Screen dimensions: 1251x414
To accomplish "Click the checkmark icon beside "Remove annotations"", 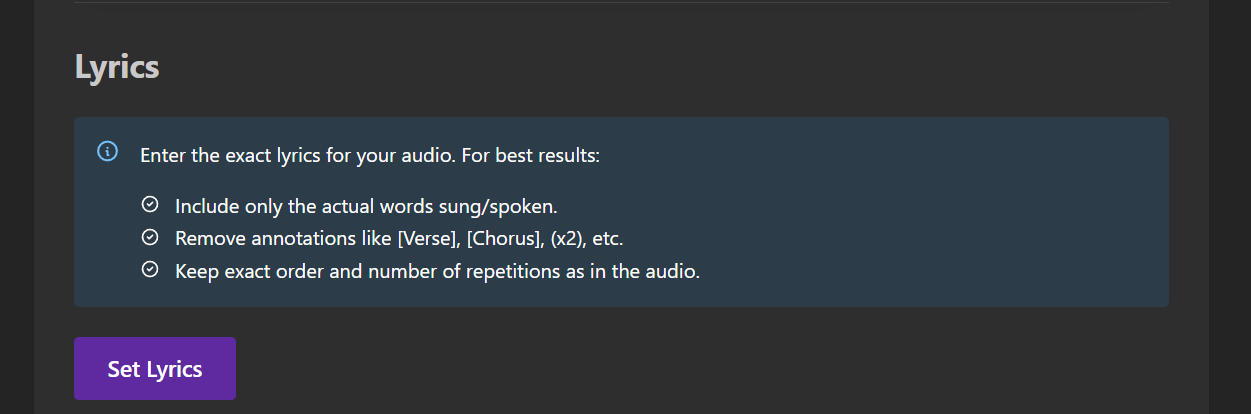I will 150,238.
